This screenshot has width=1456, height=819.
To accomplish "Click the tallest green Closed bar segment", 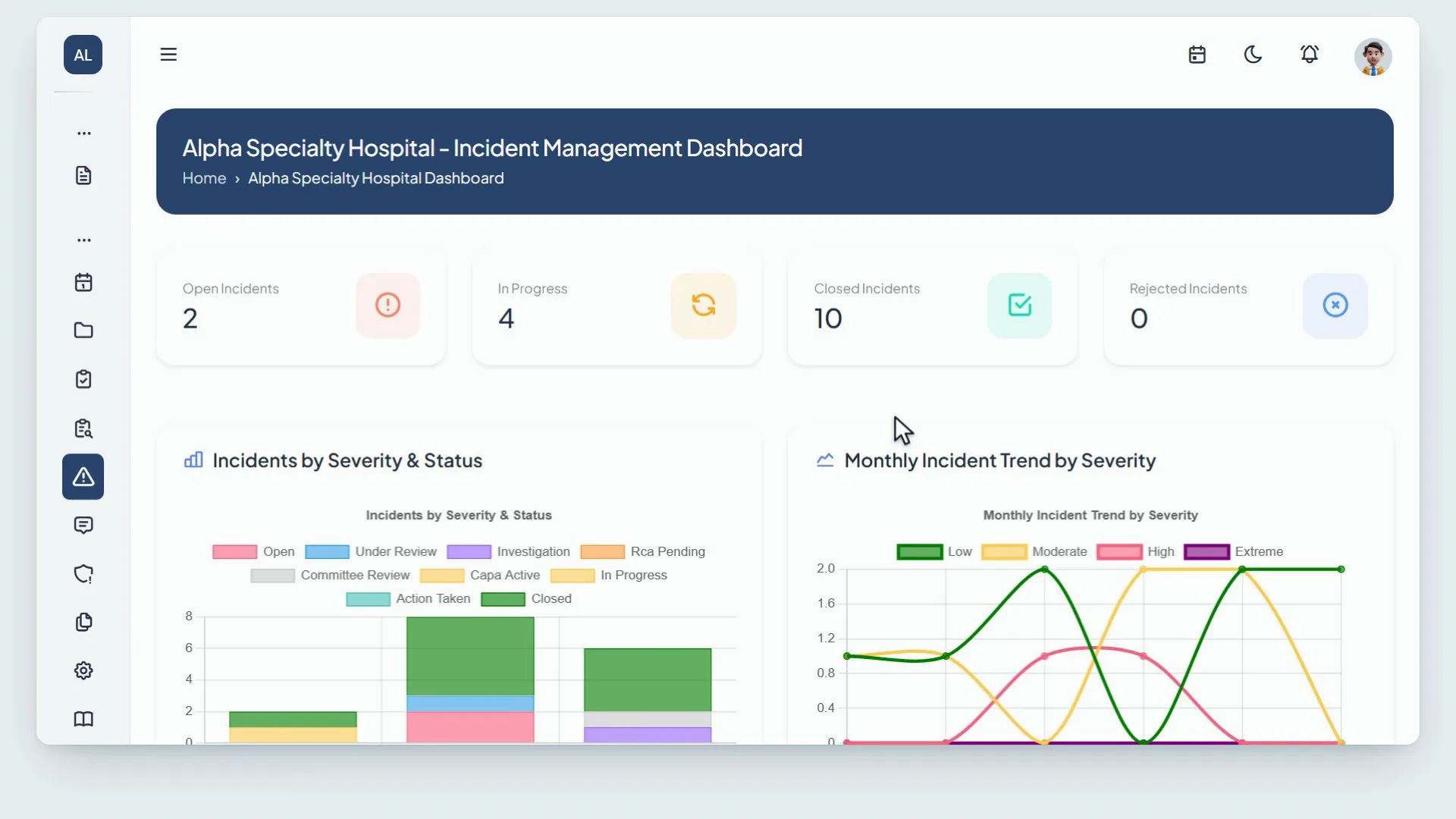I will pos(470,656).
